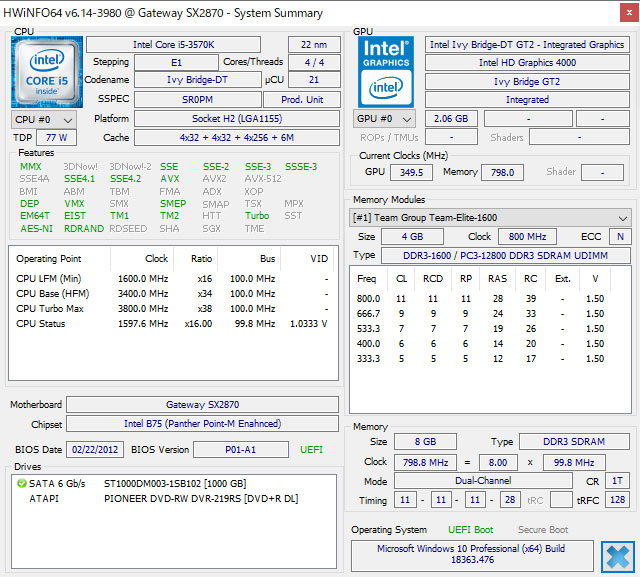Expand the Team Group Team-Elite-1600 memory module dropdown
The image size is (640, 577).
[x=490, y=217]
